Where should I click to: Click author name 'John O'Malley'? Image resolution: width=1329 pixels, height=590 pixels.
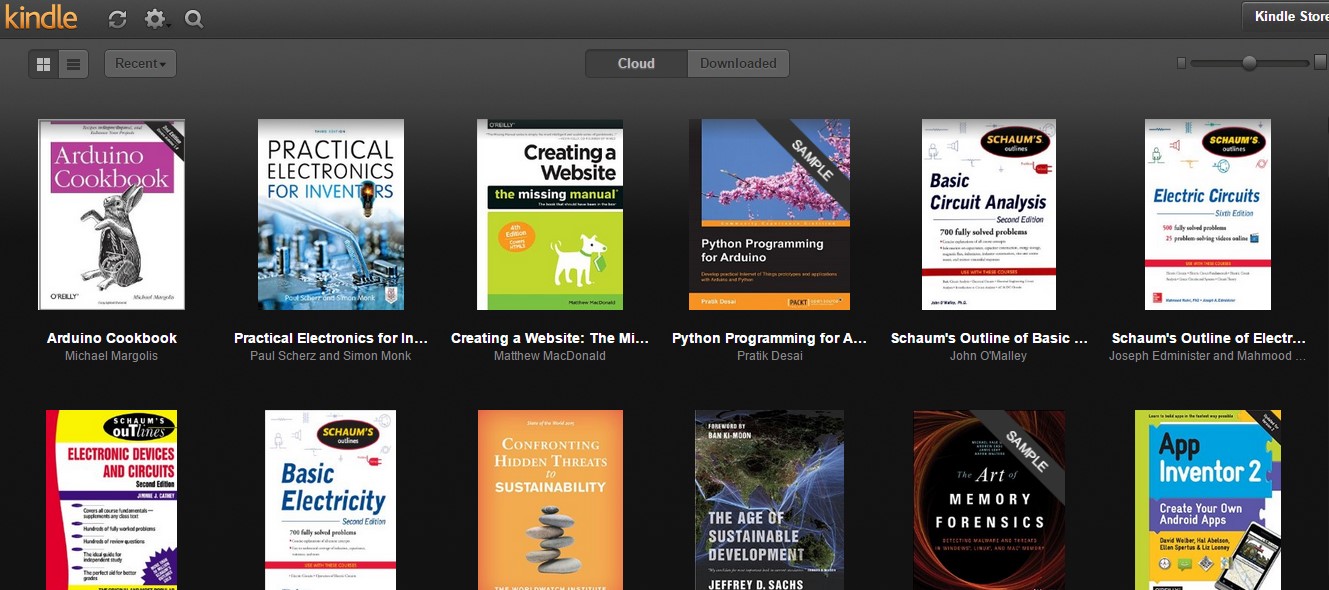point(989,356)
